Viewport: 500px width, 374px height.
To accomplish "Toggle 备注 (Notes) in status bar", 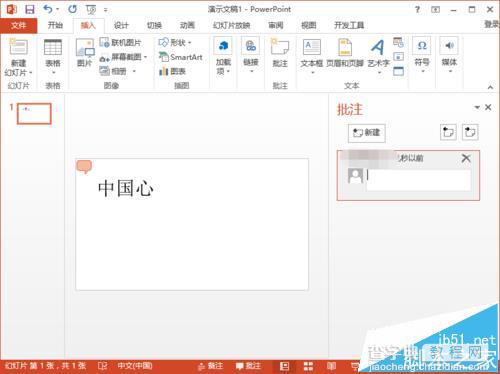I will click(x=210, y=366).
